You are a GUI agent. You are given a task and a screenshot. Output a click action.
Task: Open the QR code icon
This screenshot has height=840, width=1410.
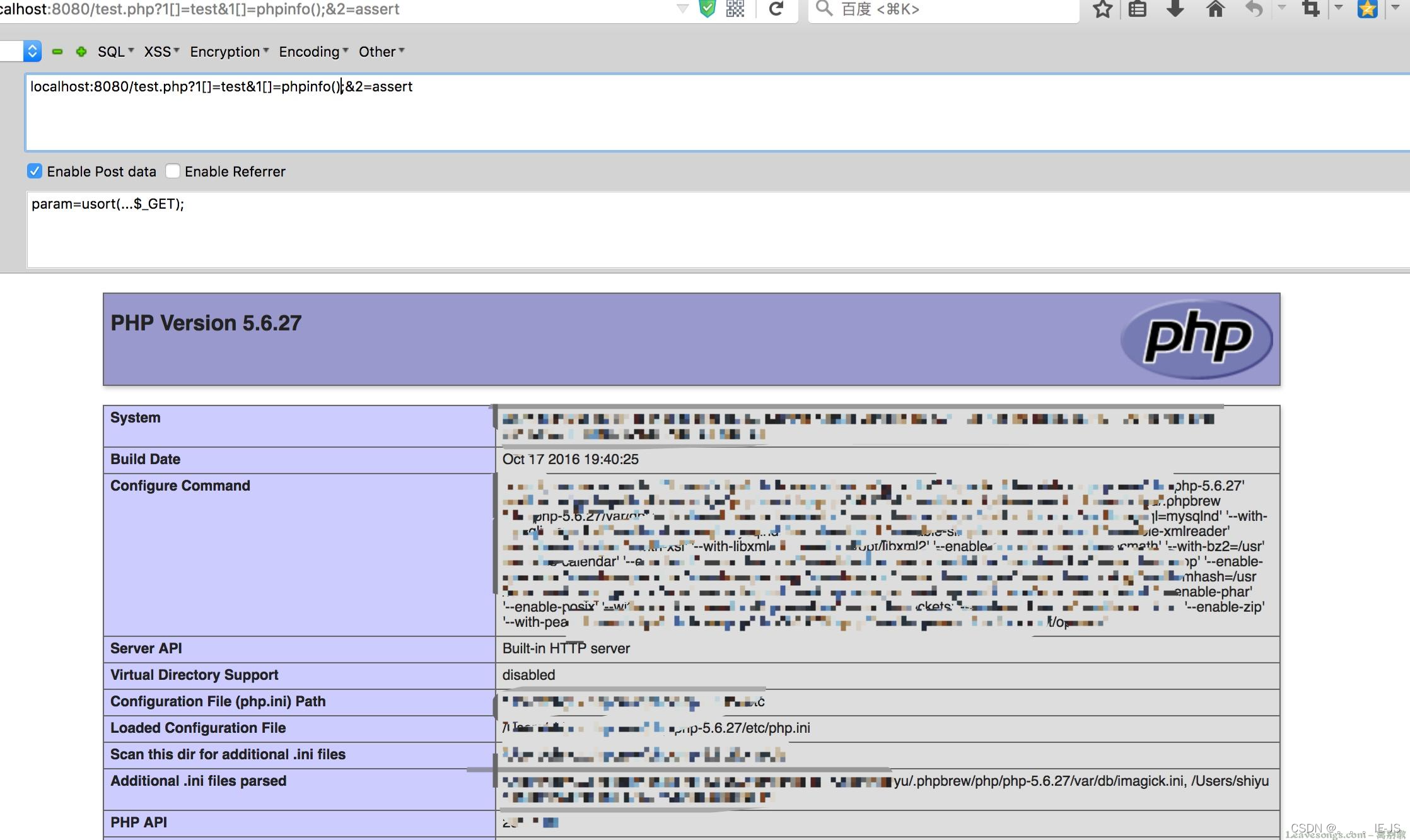(x=735, y=9)
